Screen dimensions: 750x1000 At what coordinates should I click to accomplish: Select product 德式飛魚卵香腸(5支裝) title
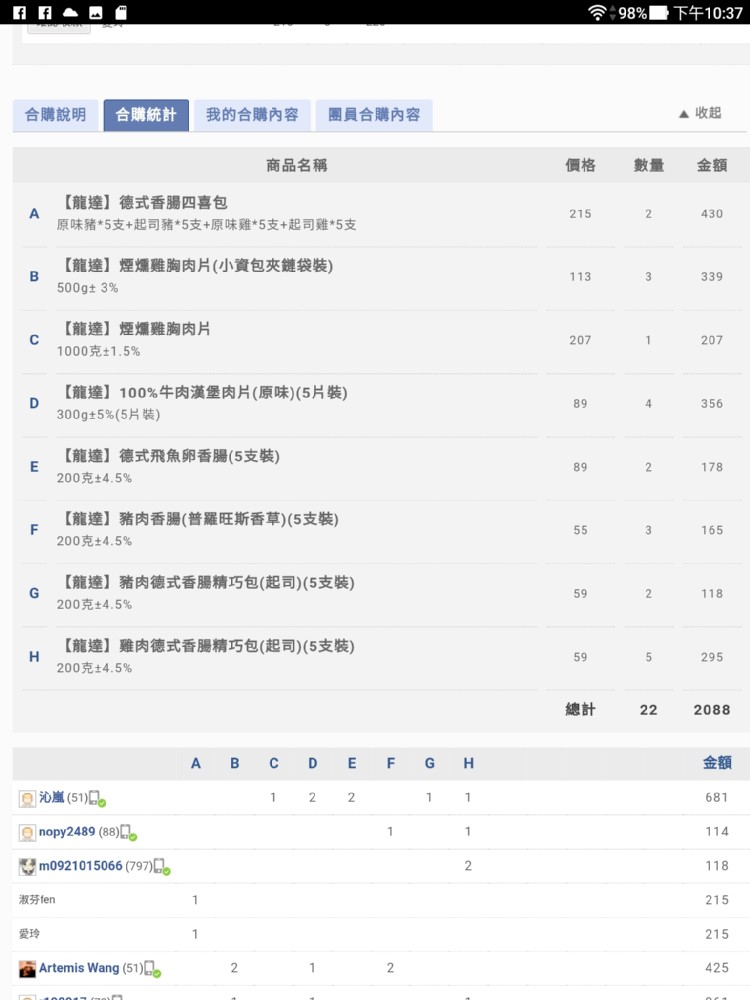[169, 456]
